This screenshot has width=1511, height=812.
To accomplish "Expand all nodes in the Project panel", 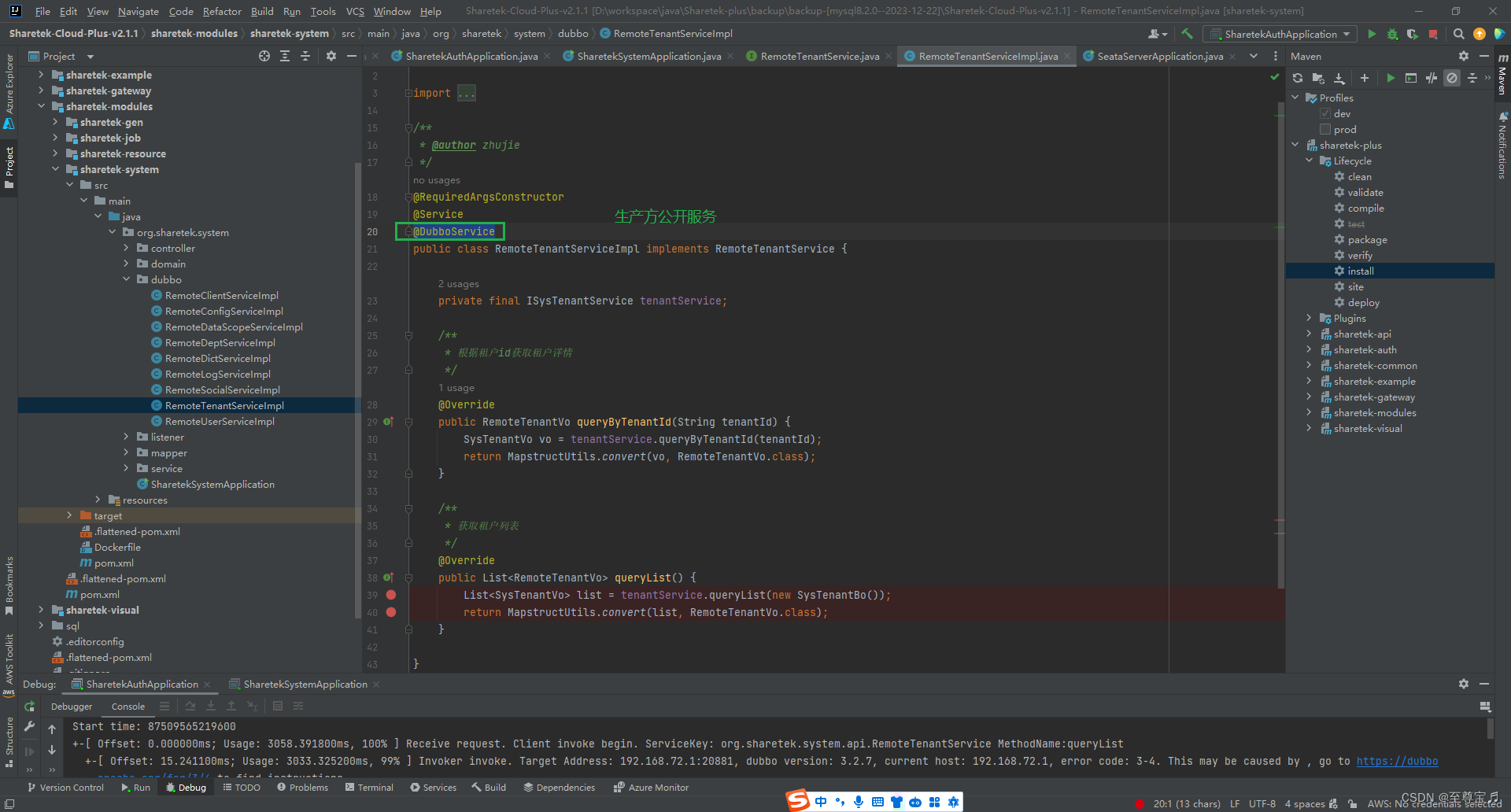I will (x=285, y=56).
